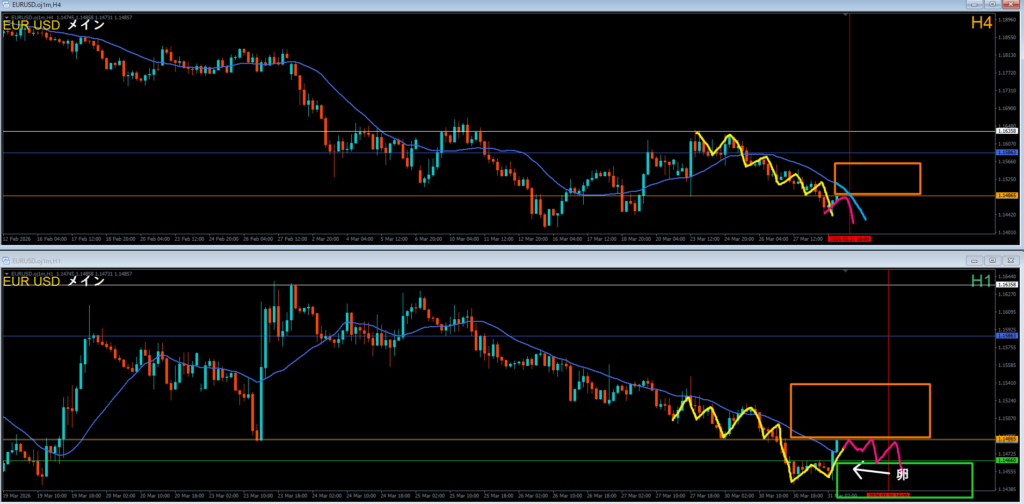This screenshot has width=1024, height=504.
Task: Click the 1.18960 price on H4 axis
Action: click(x=1007, y=20)
